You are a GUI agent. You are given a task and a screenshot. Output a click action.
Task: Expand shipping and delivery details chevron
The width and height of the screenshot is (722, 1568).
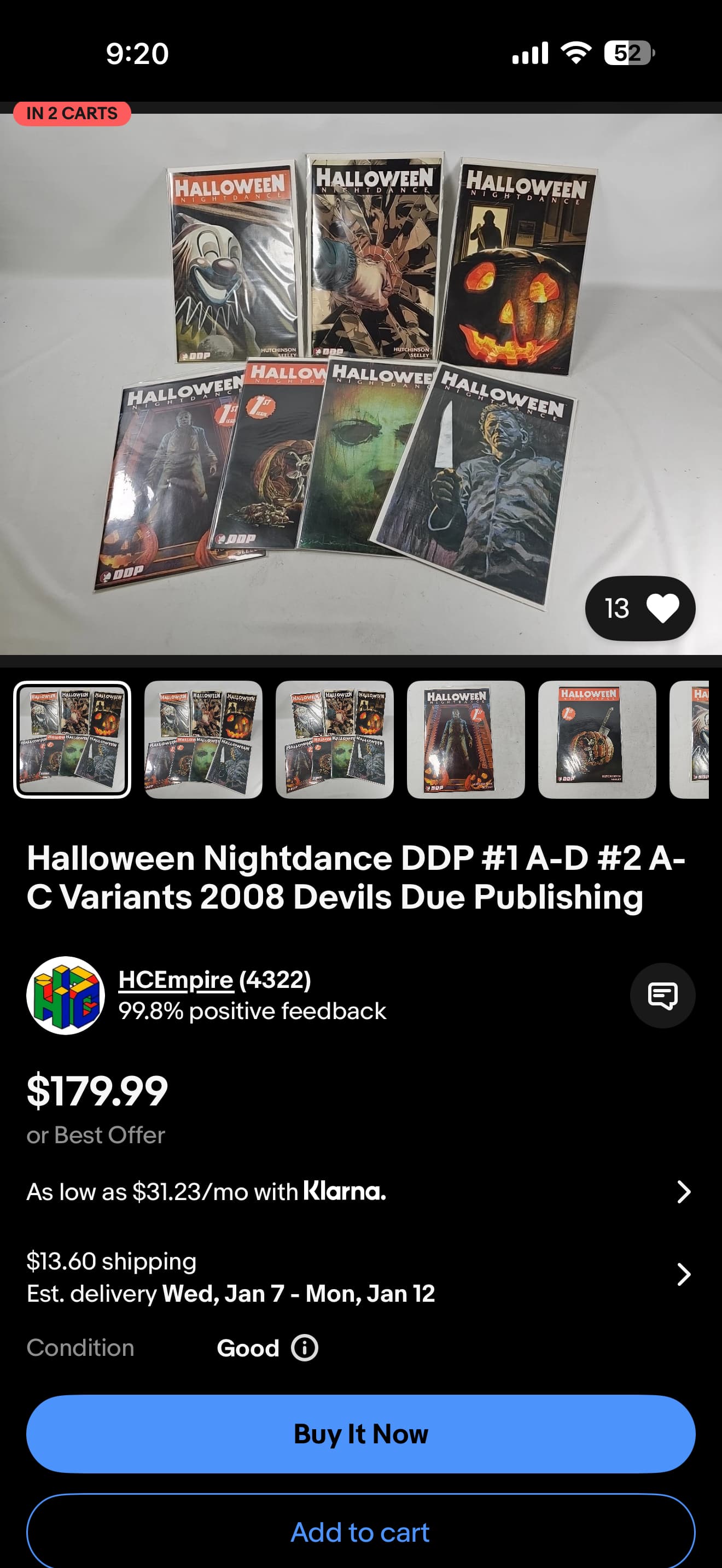tap(684, 1274)
